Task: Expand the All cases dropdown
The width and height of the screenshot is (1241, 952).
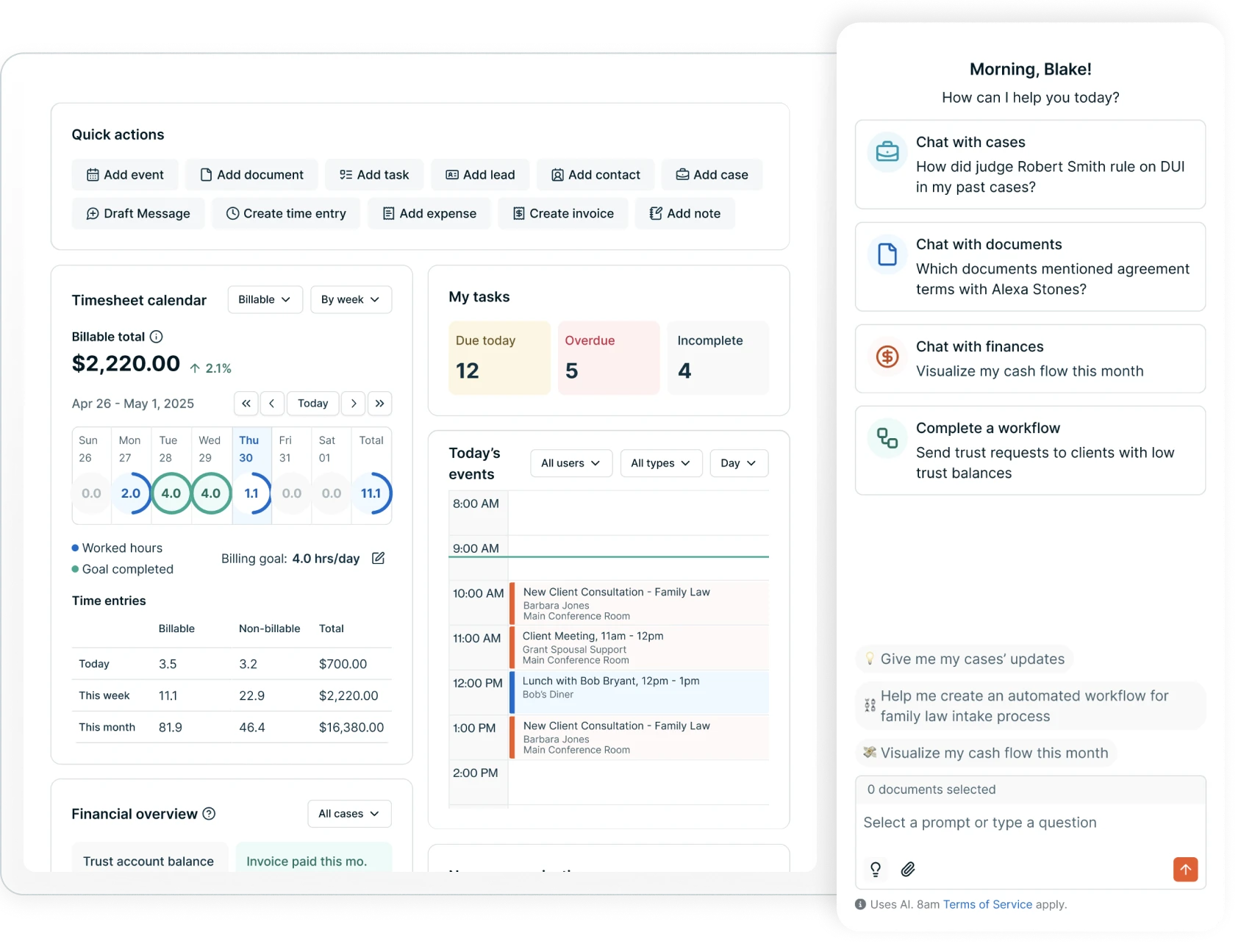Action: [349, 814]
